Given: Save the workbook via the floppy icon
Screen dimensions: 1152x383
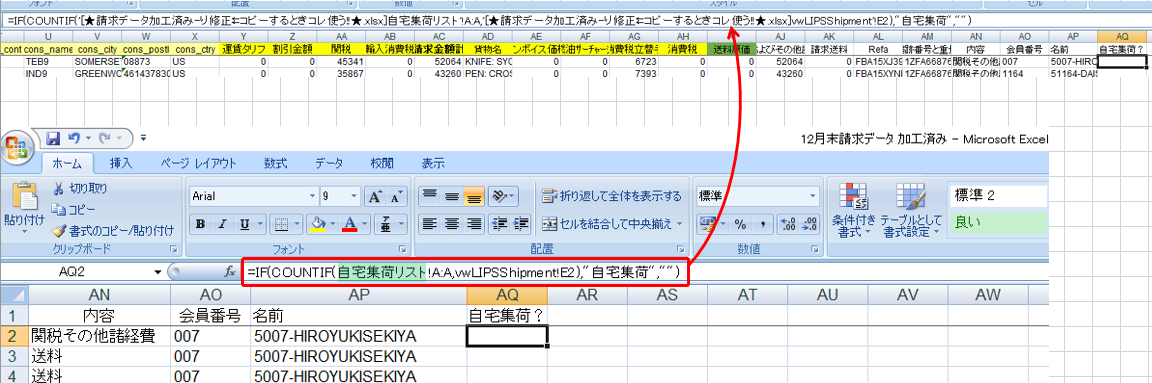Looking at the screenshot, I should [x=52, y=137].
